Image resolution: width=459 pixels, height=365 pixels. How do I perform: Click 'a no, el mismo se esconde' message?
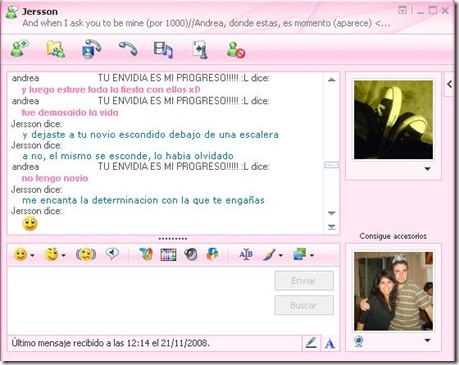point(128,156)
